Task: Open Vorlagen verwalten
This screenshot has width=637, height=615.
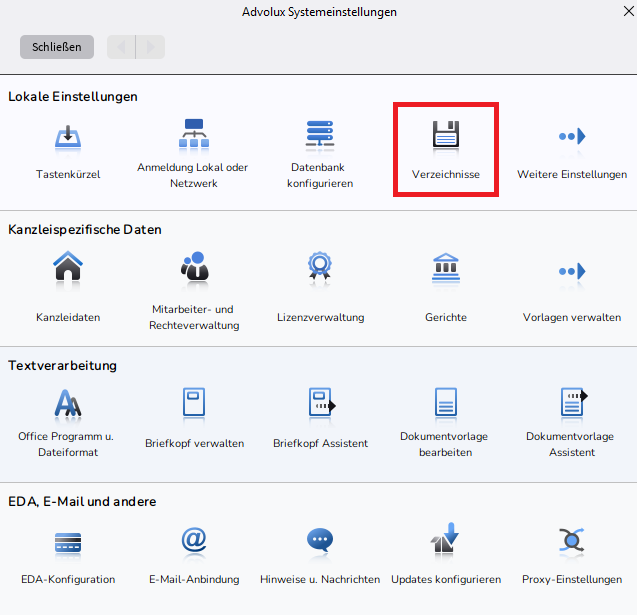Action: click(572, 270)
